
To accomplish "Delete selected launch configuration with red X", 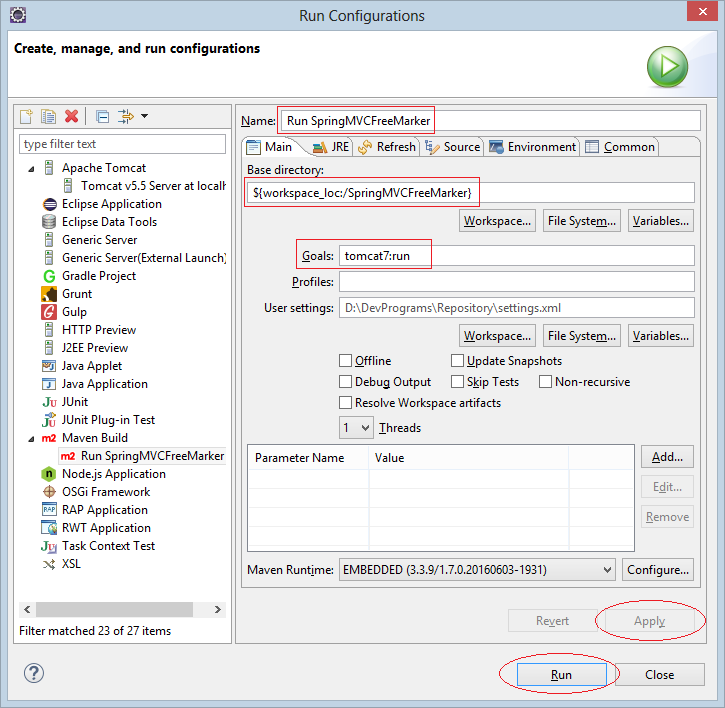I will pos(72,117).
